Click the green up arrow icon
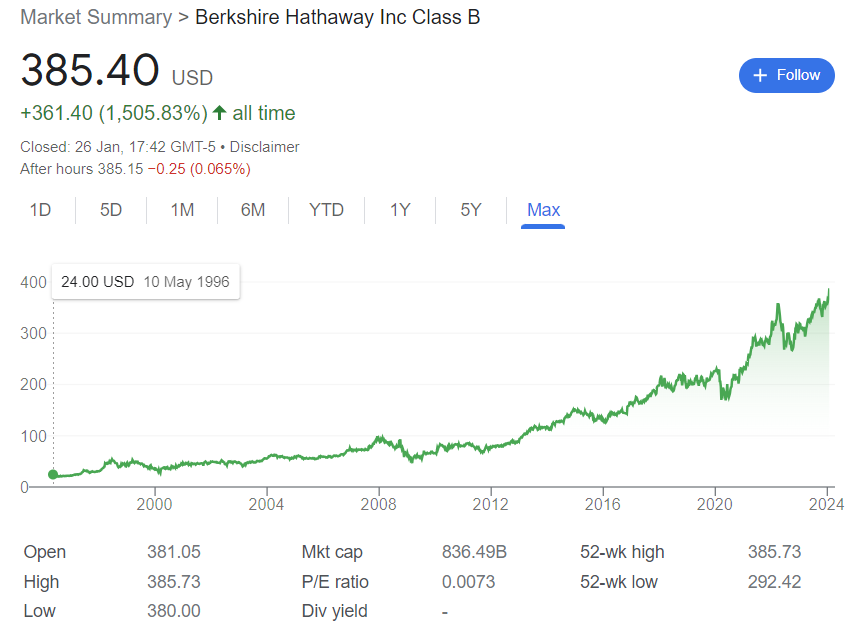The height and width of the screenshot is (637, 852). [220, 113]
